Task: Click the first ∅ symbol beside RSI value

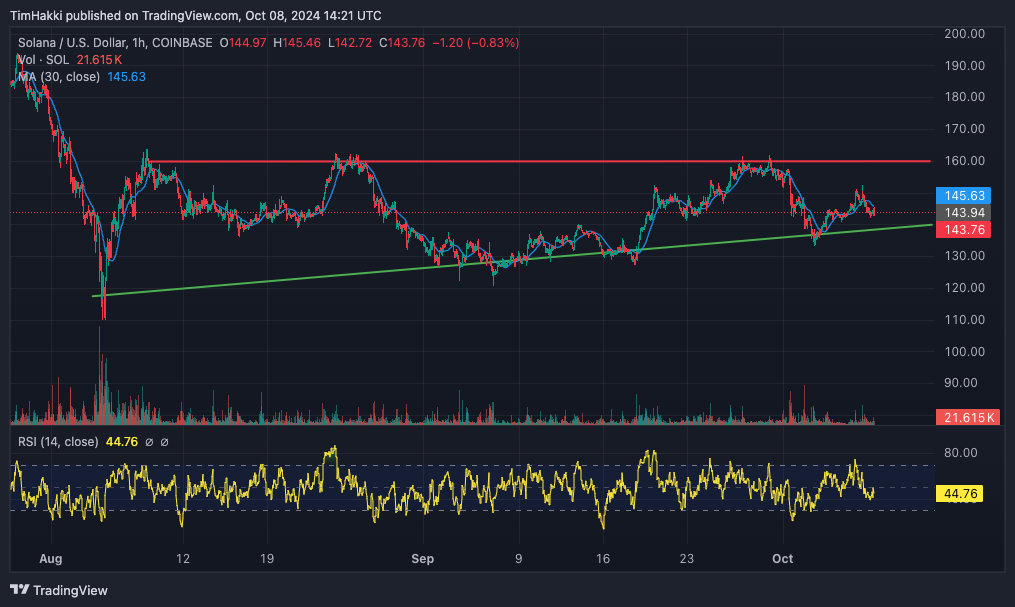Action: click(149, 442)
